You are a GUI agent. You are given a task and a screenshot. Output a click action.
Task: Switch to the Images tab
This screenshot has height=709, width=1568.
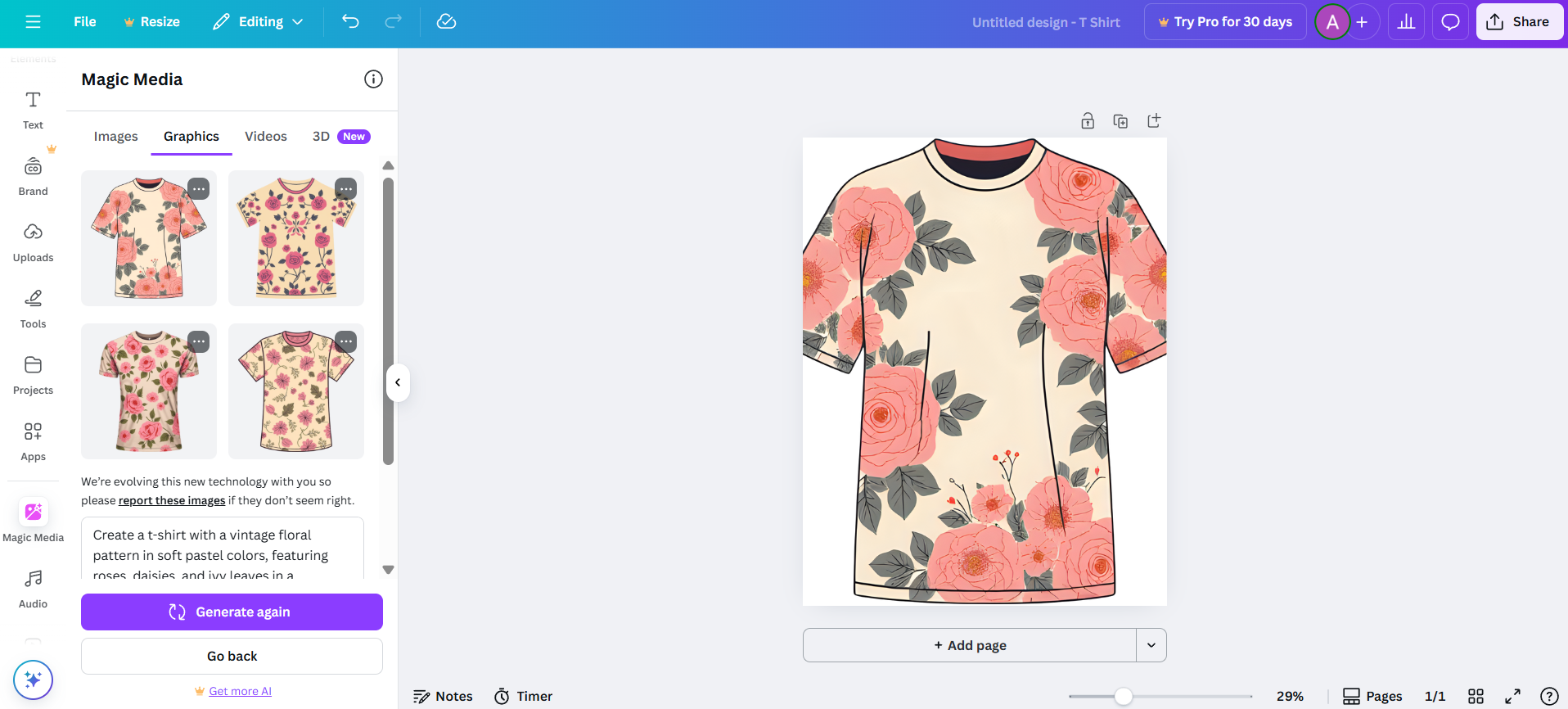click(x=115, y=137)
